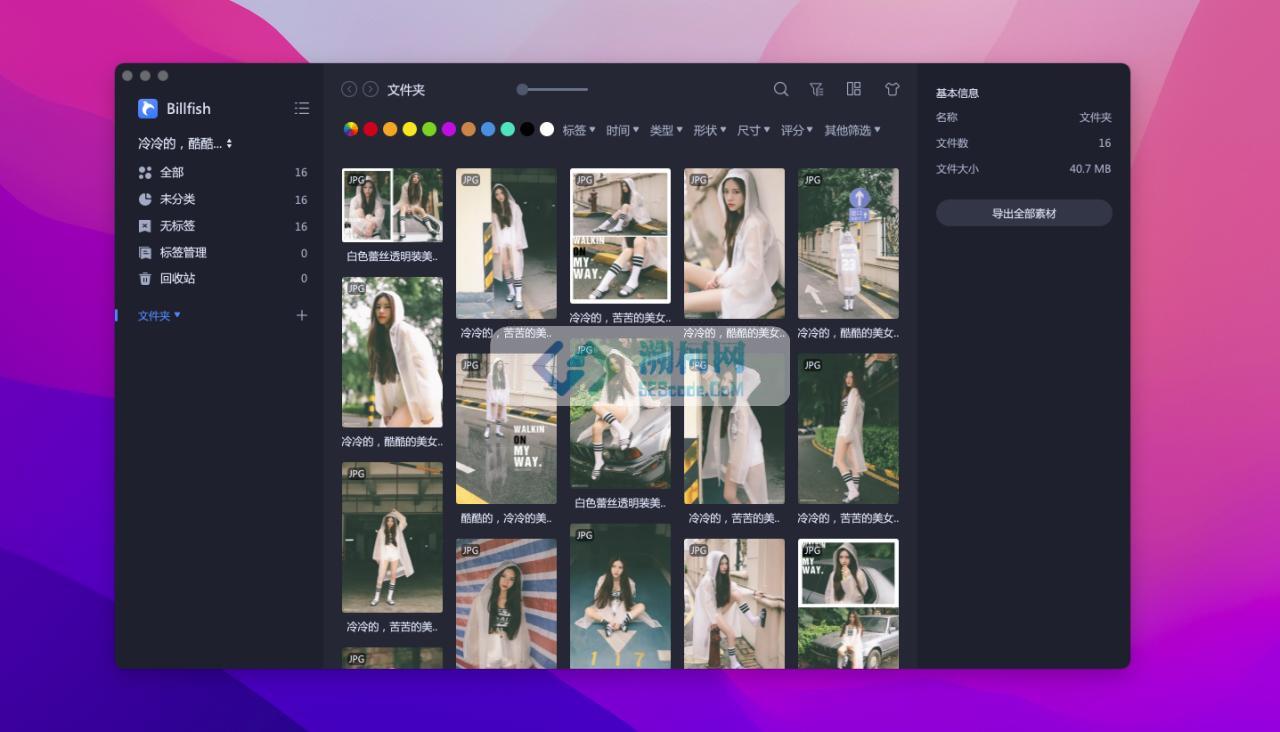Viewport: 1280px width, 732px height.
Task: Filter by the blue color swatch
Action: (488, 129)
